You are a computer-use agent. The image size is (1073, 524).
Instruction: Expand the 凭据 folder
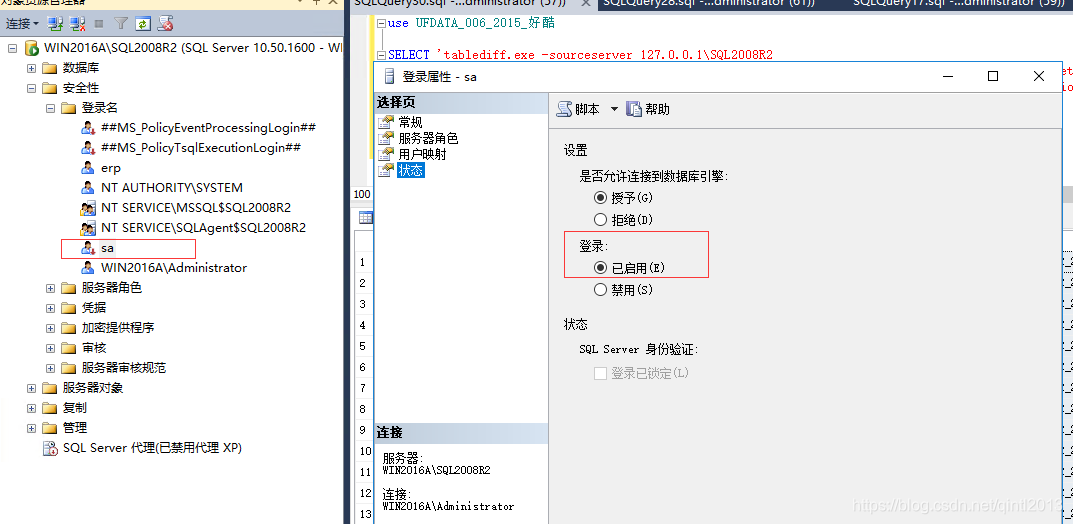[51, 308]
